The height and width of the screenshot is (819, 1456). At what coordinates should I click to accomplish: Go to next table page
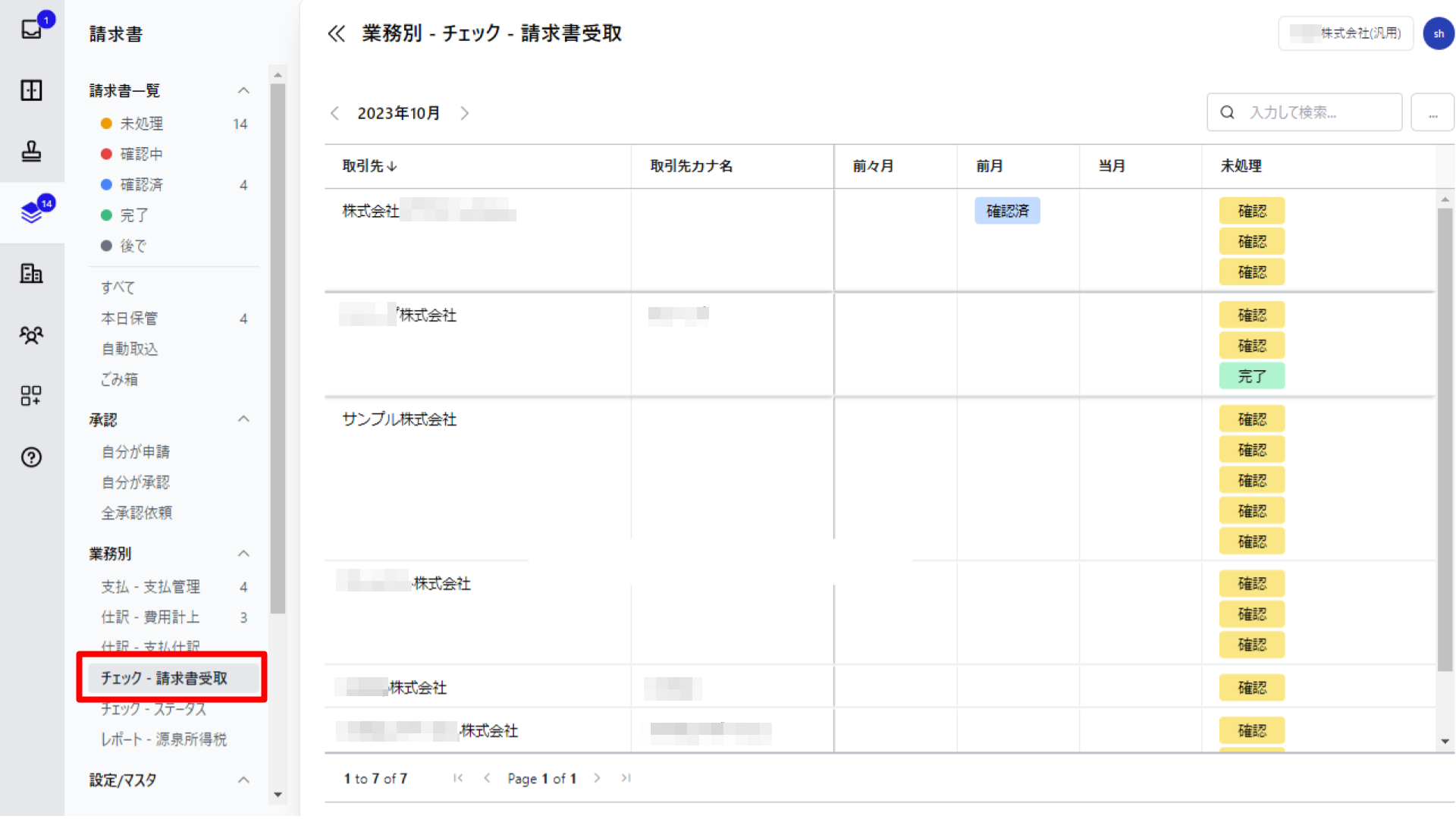point(598,778)
